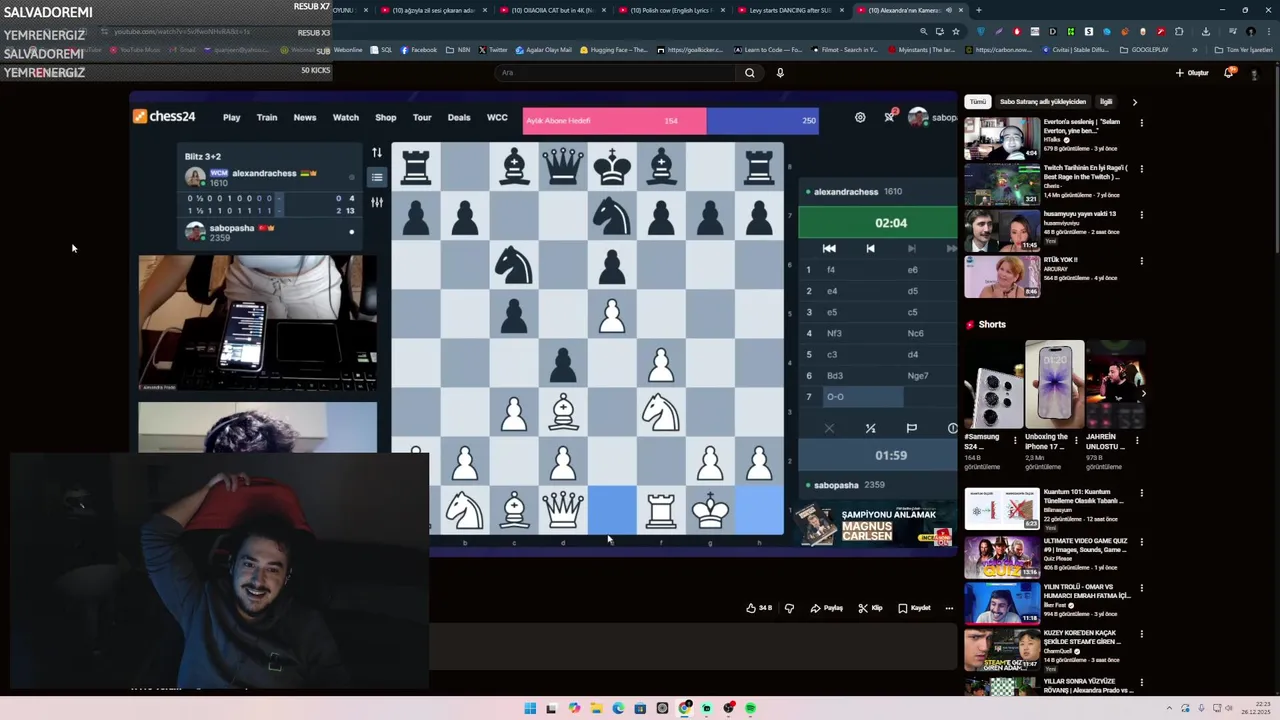The height and width of the screenshot is (720, 1280).
Task: Save the video with Kaydet
Action: [x=914, y=608]
